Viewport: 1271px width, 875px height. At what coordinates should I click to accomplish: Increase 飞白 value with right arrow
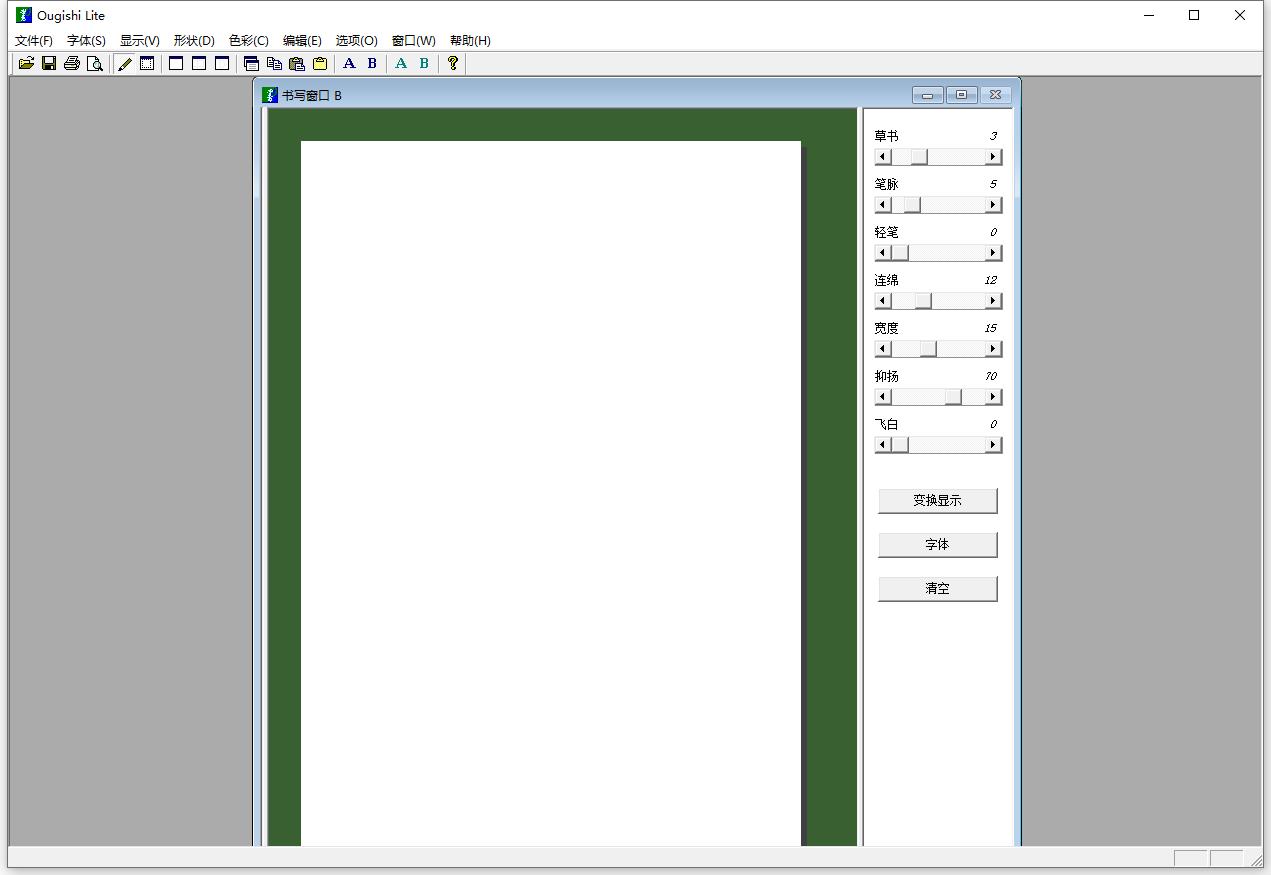click(x=993, y=445)
